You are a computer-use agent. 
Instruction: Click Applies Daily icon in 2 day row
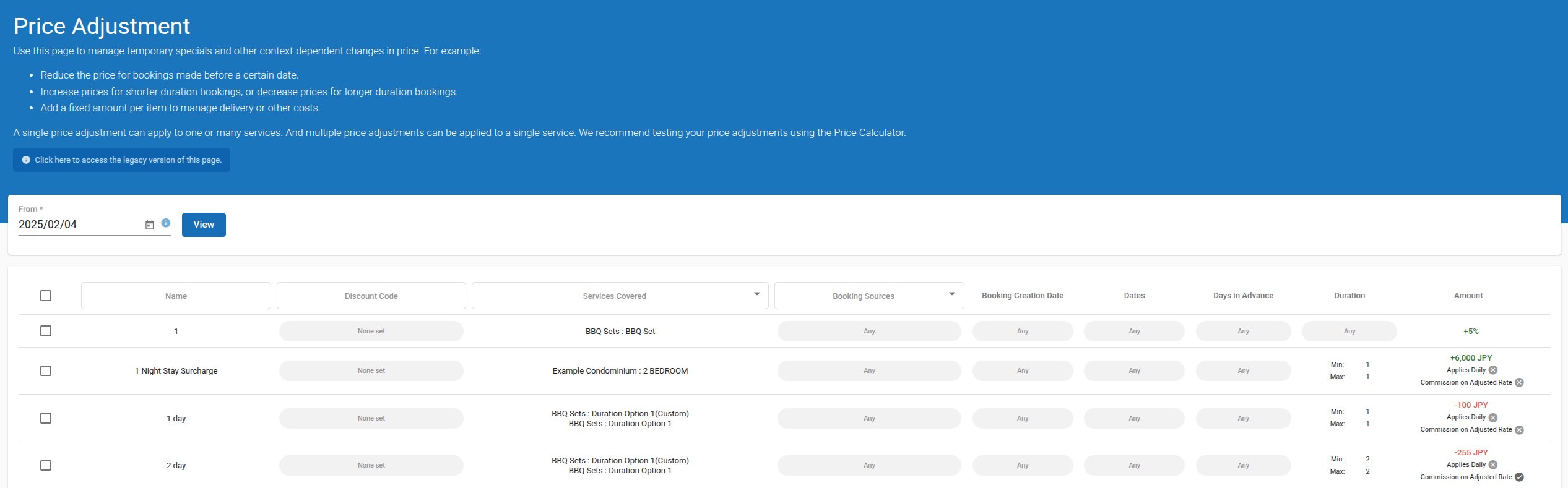pyautogui.click(x=1493, y=465)
